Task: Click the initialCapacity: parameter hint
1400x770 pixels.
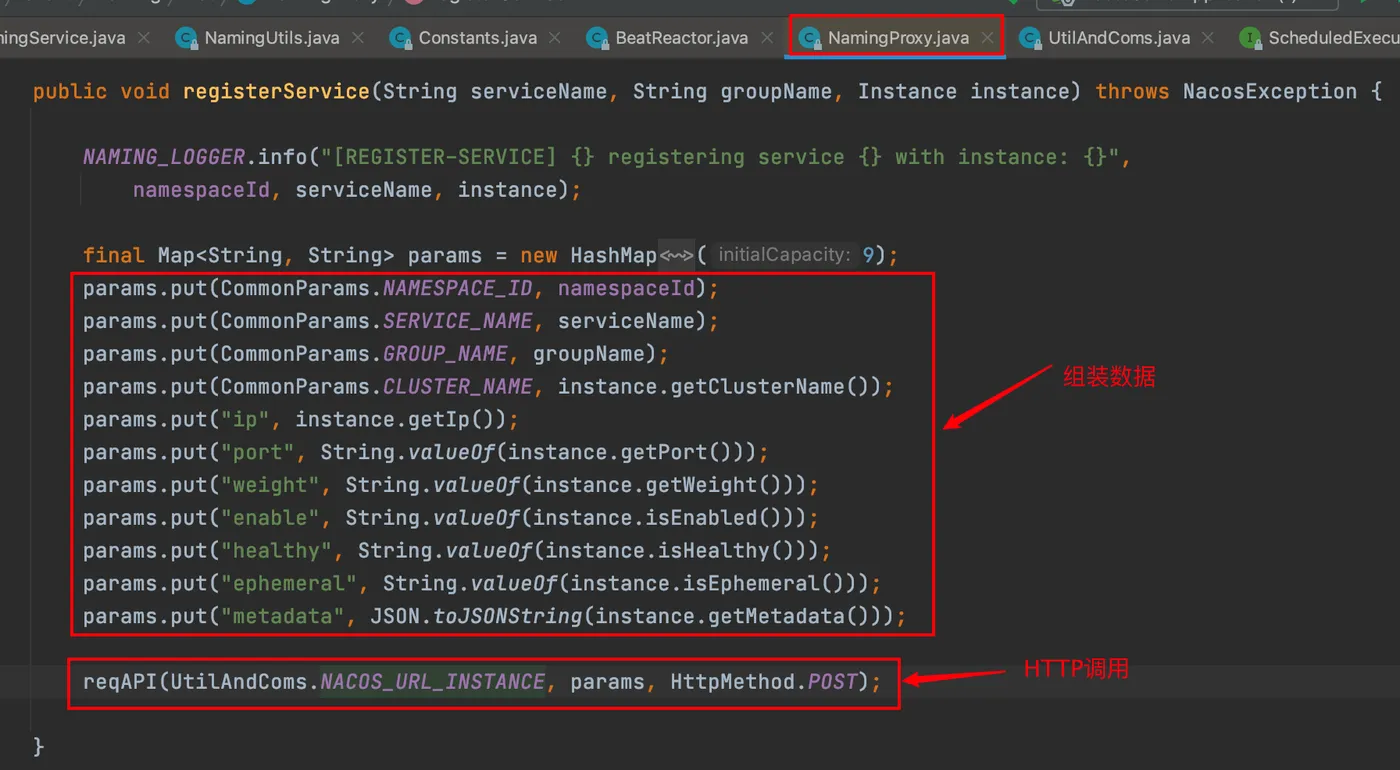Action: pos(783,255)
